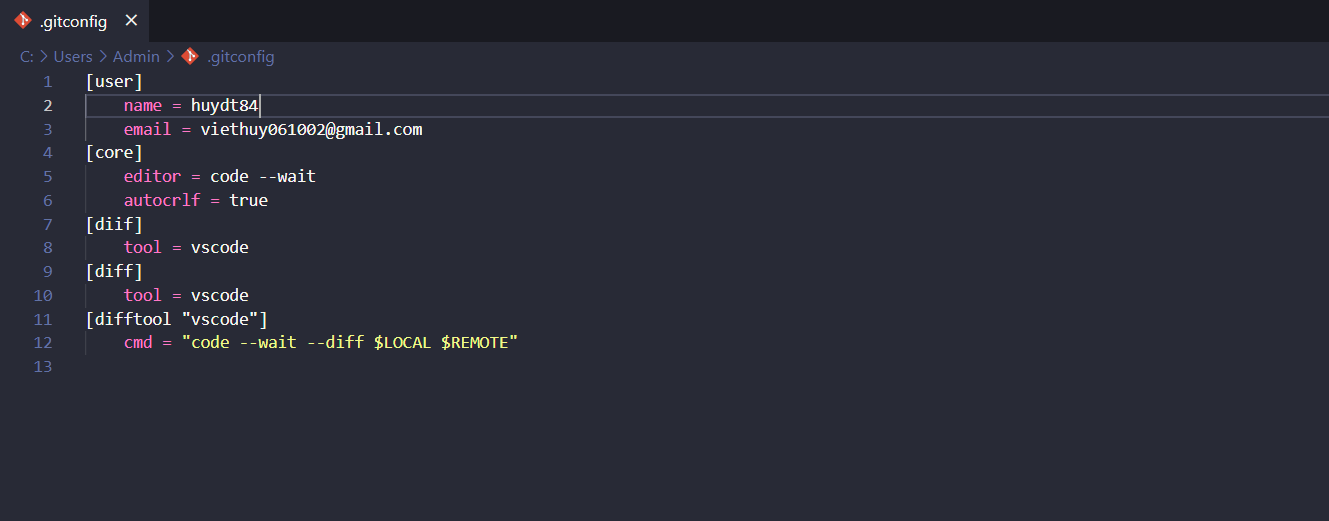Click the autocrlf key on line 6
The image size is (1329, 521).
(162, 200)
